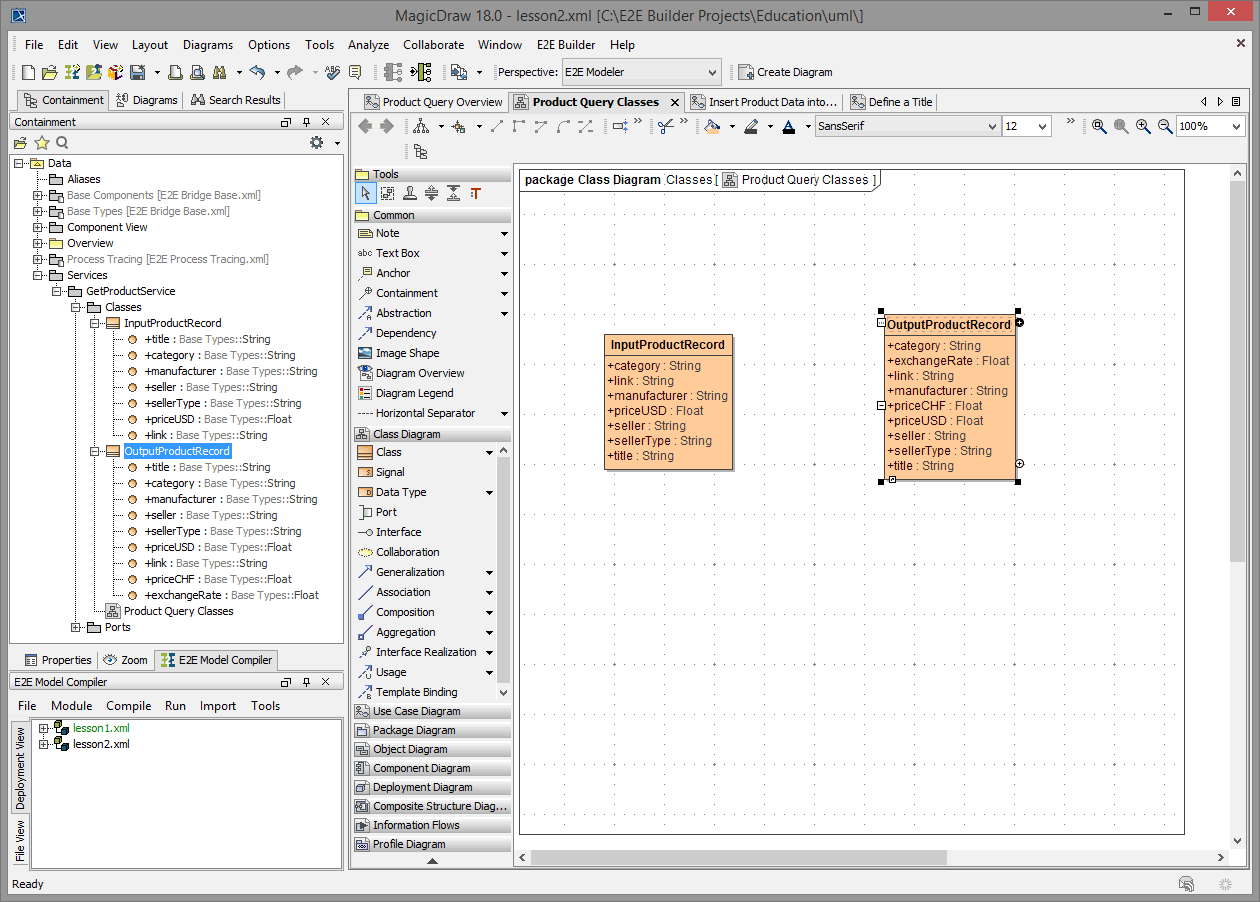Click the Create Diagram button

[786, 72]
